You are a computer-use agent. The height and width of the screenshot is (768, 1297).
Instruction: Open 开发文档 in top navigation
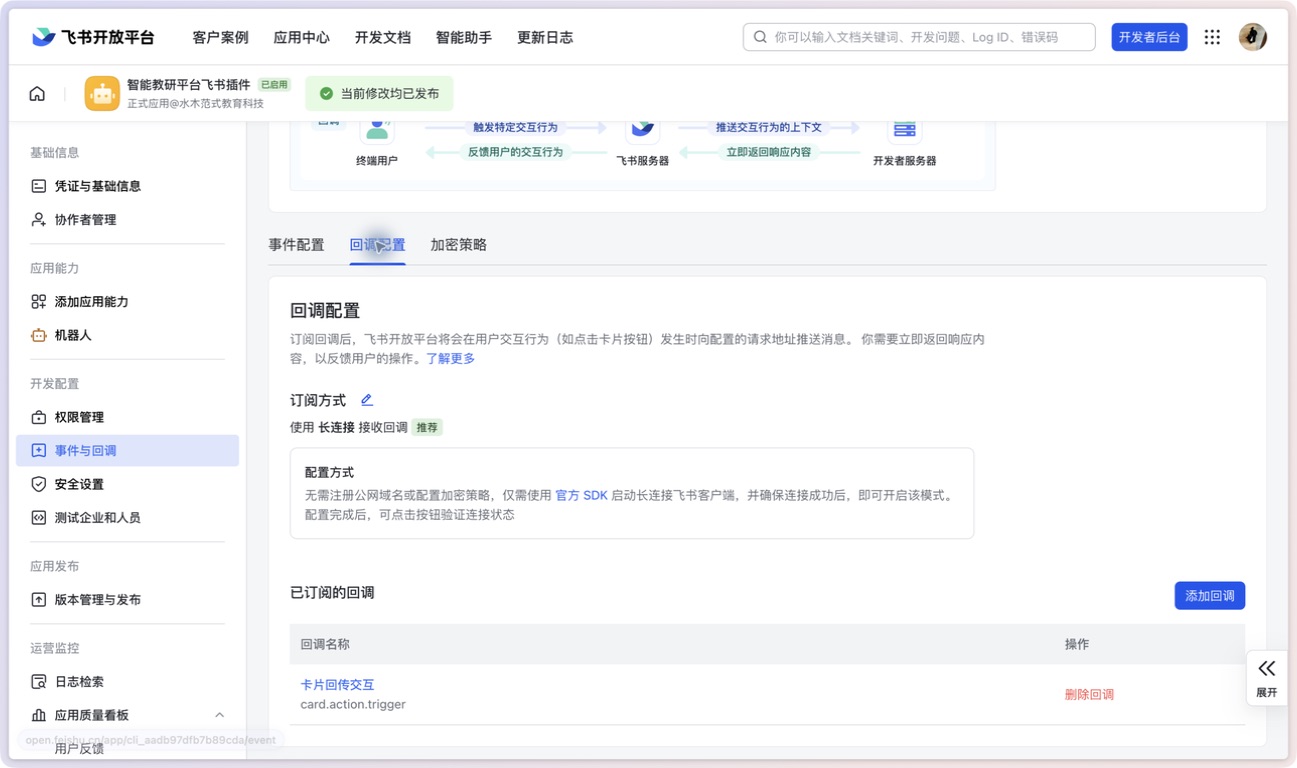coord(382,37)
